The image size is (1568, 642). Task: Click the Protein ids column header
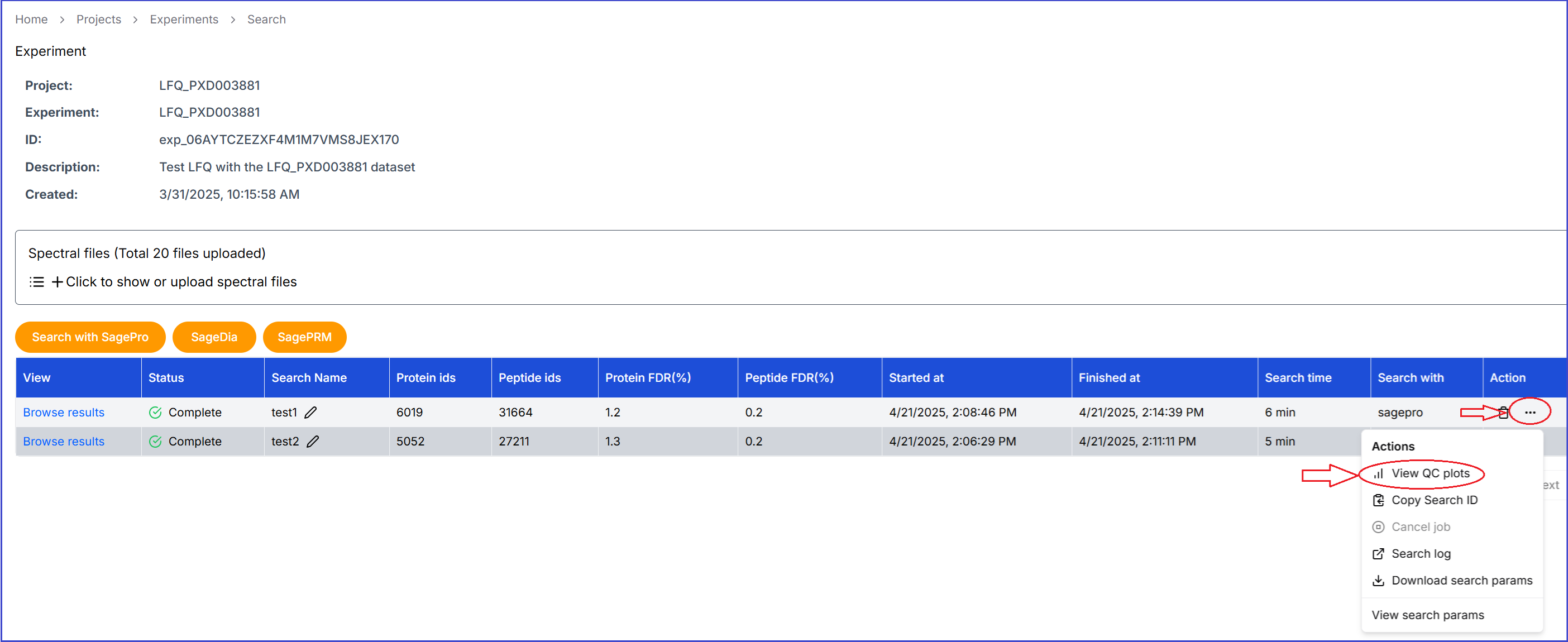pos(426,377)
